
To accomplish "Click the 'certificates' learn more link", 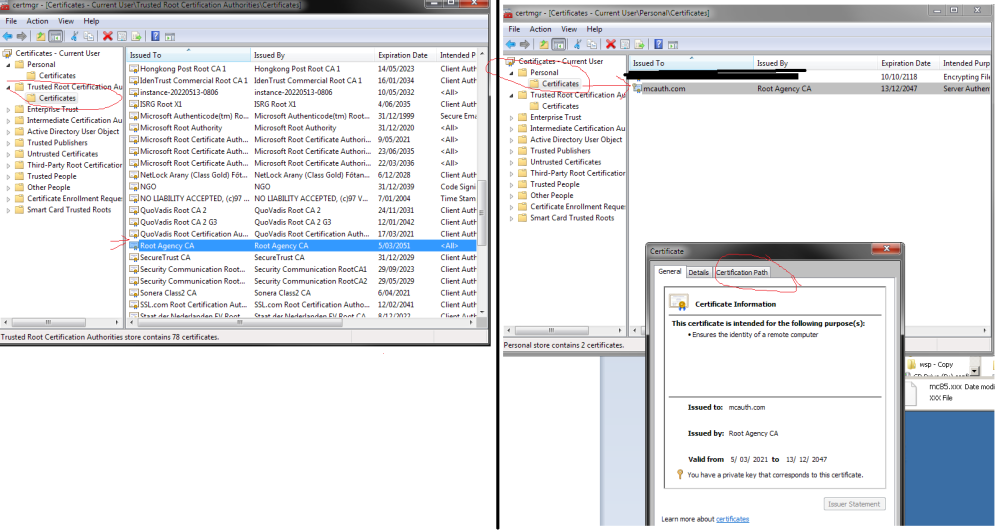I will click(x=732, y=519).
